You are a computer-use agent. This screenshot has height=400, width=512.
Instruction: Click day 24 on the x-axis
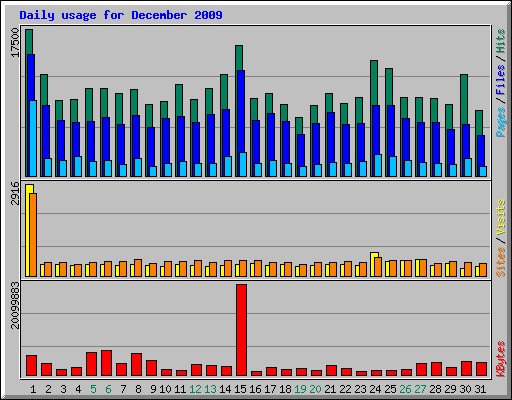tap(375, 389)
